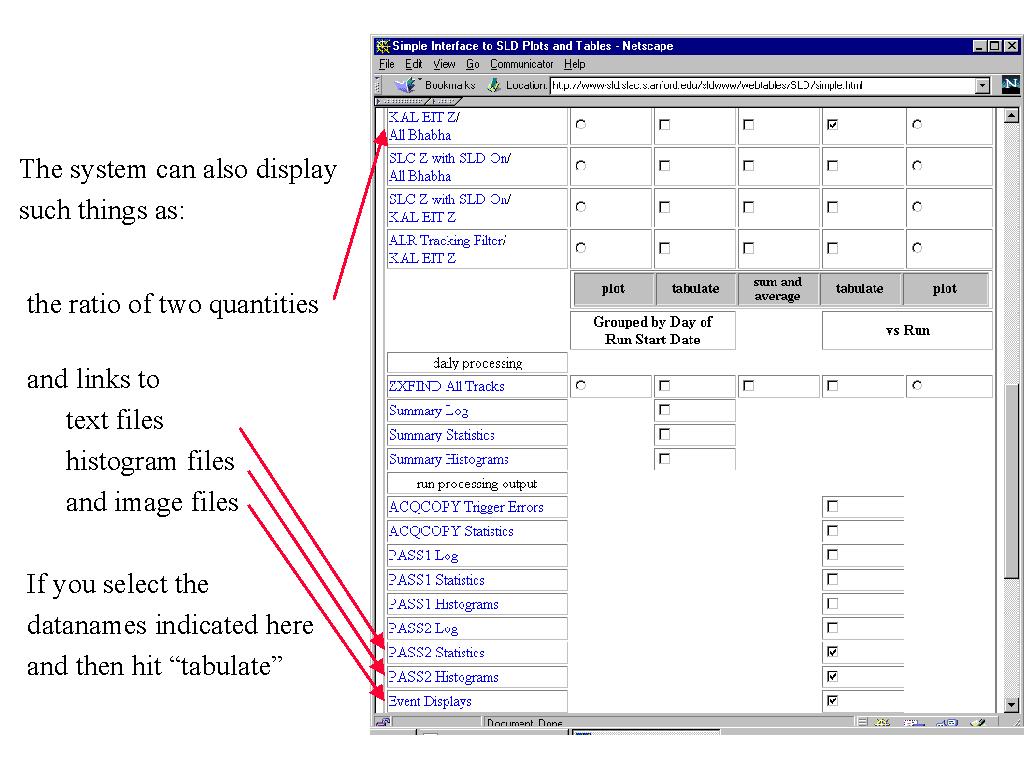Click the security lock icon in status bar

tap(382, 722)
